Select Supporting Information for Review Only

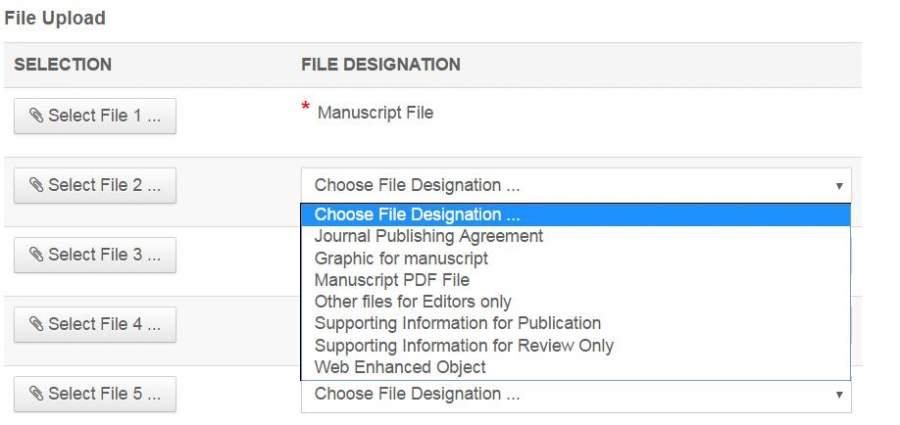tap(464, 345)
